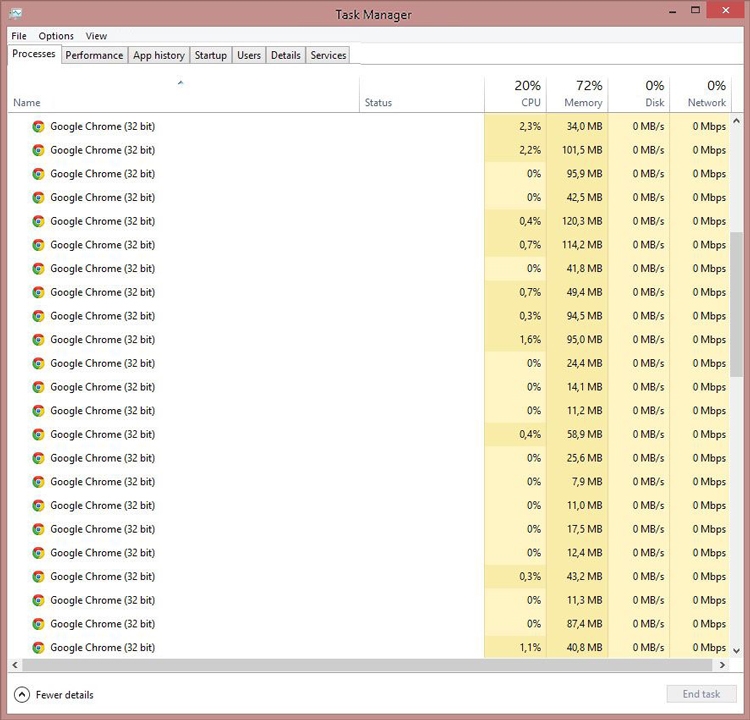750x720 pixels.
Task: Click the Chrome icon in the 58,9 MB row
Action: [38, 434]
